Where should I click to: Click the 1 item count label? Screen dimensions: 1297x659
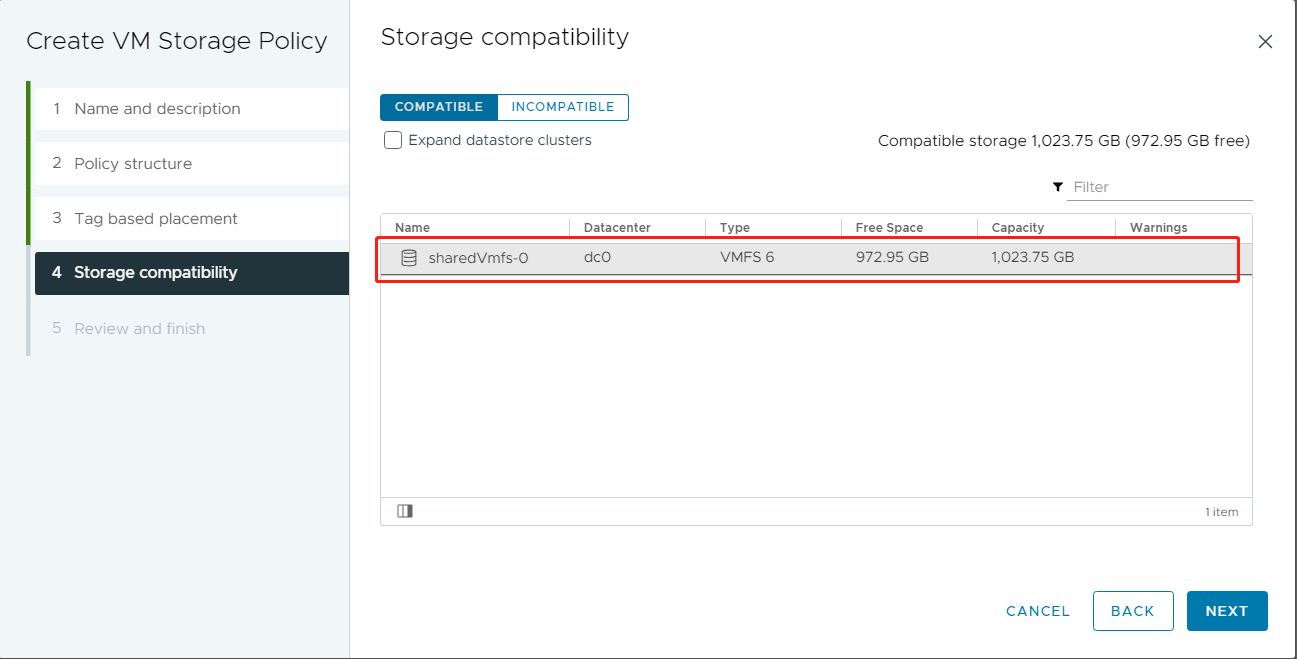pyautogui.click(x=1222, y=512)
